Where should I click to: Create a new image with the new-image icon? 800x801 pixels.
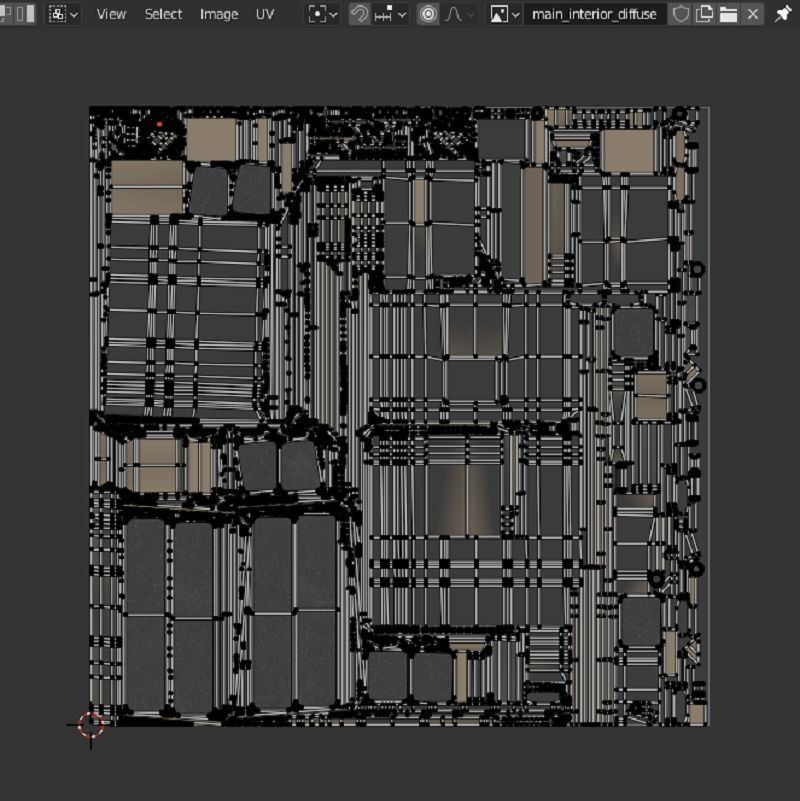704,14
